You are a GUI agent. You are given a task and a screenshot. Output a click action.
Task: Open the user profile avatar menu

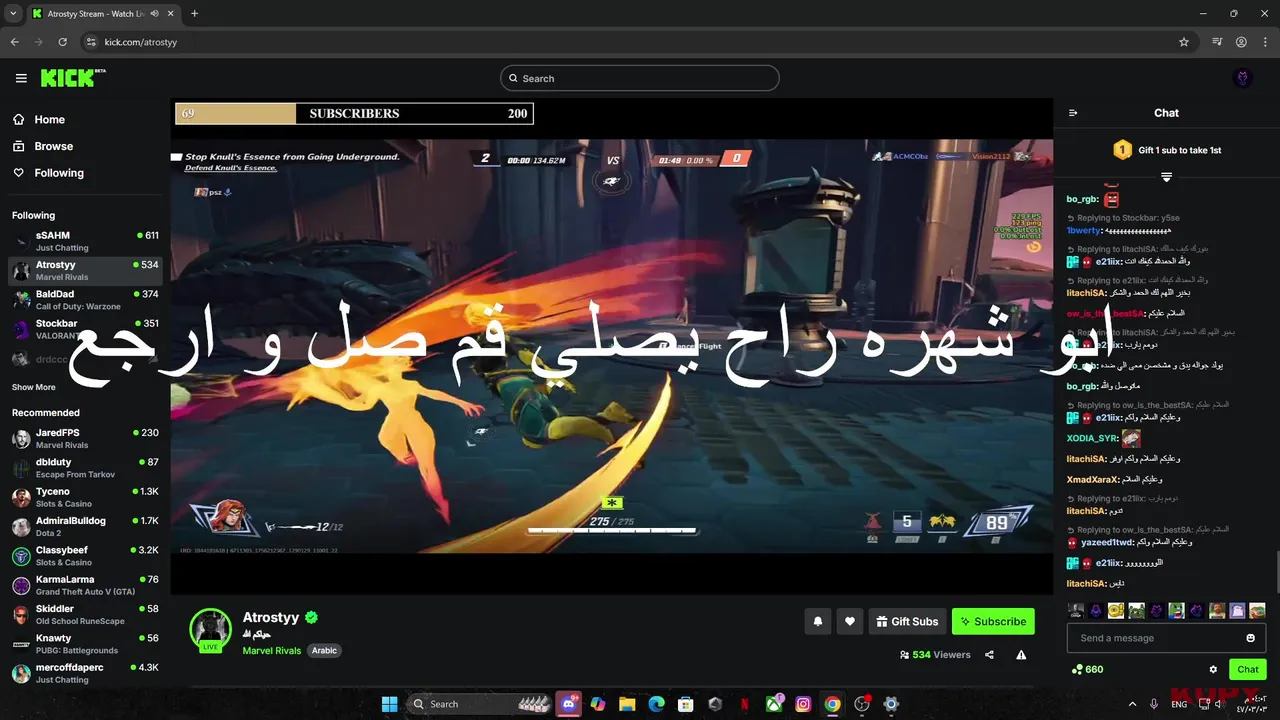[x=1243, y=78]
